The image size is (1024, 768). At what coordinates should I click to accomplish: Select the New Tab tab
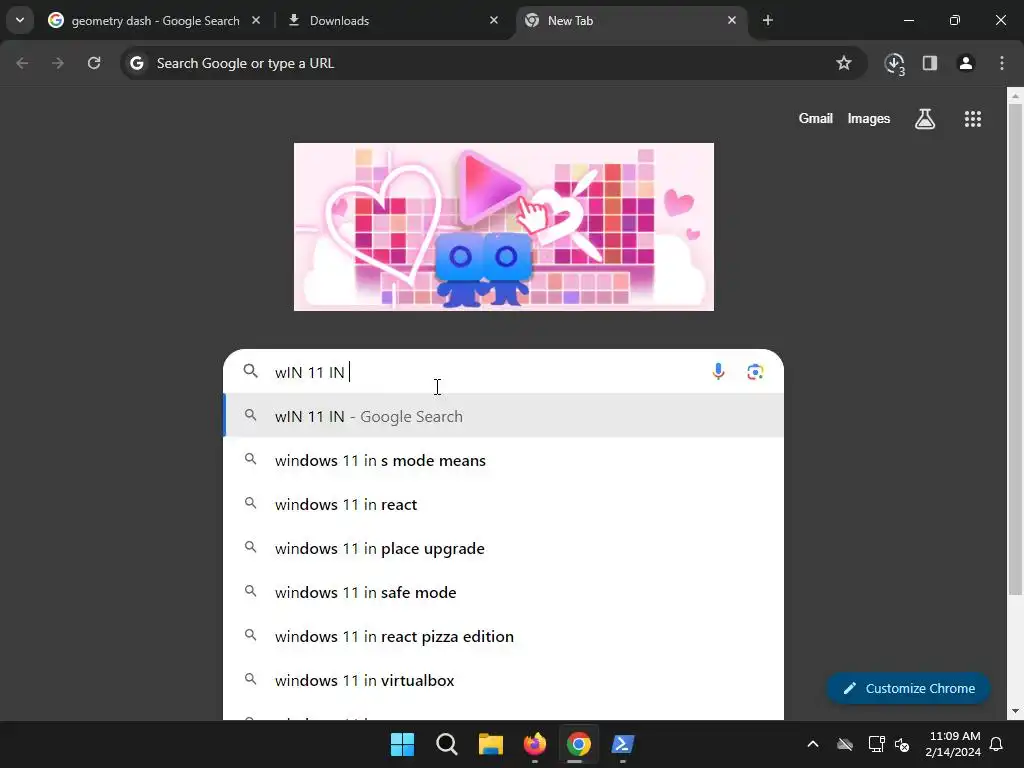[631, 20]
